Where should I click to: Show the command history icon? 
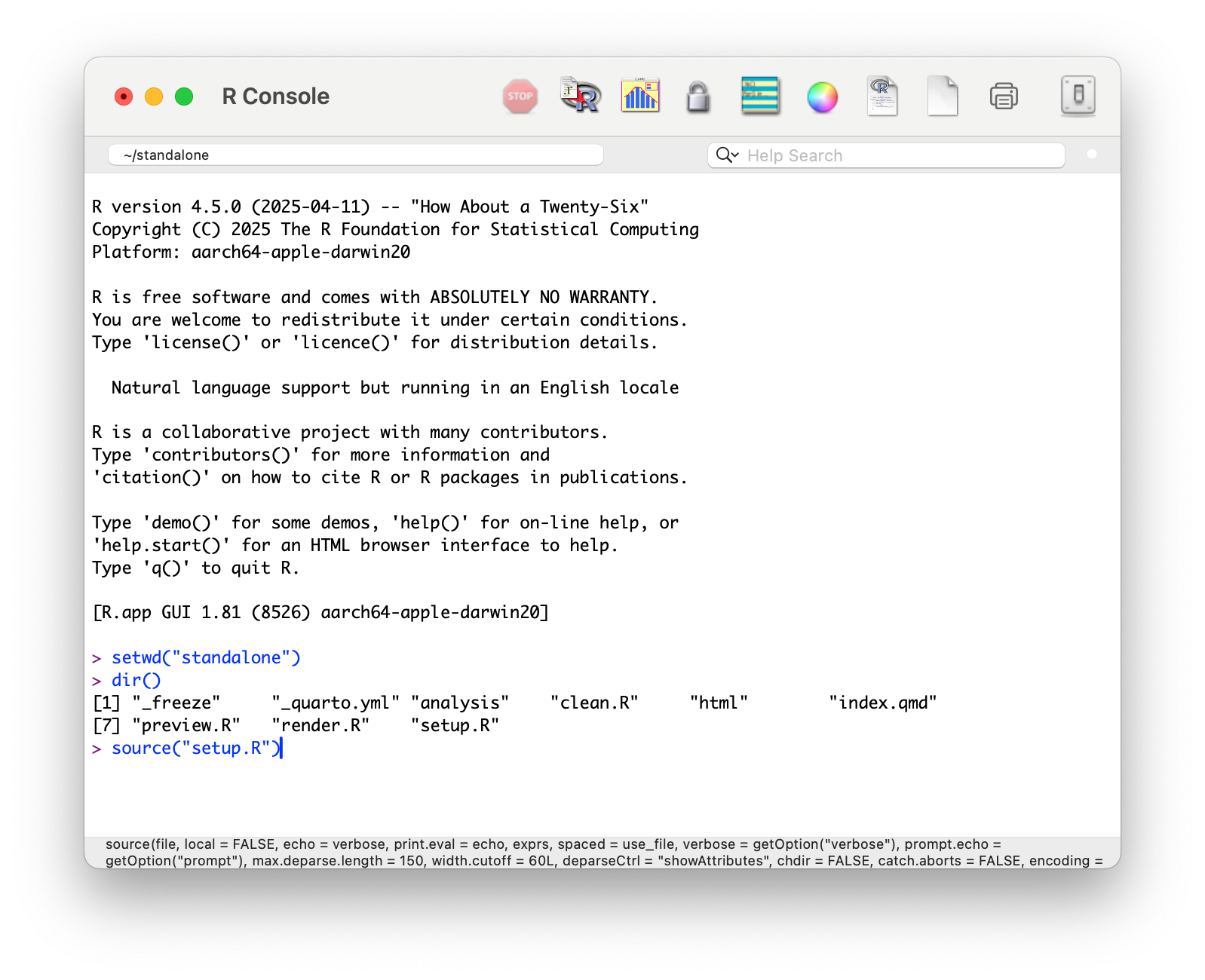(760, 96)
